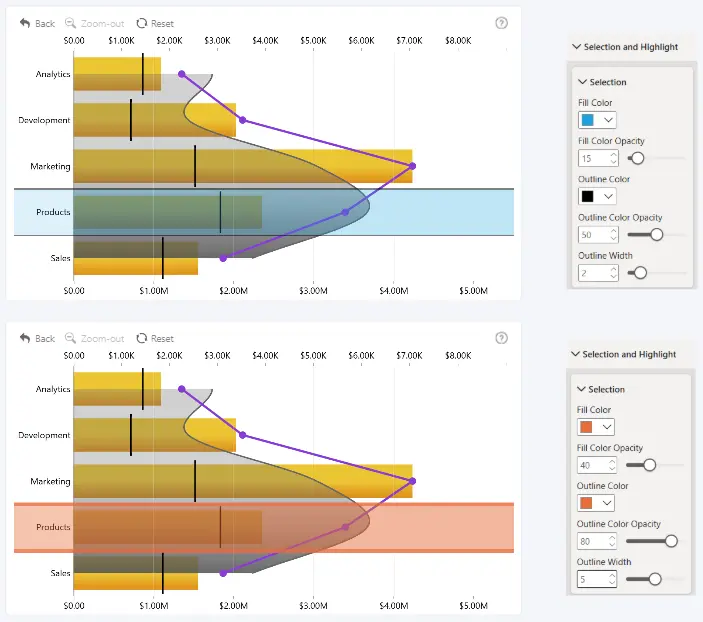Collapse the top panel Selection subsection
Screen dimensions: 703x622
[582, 82]
